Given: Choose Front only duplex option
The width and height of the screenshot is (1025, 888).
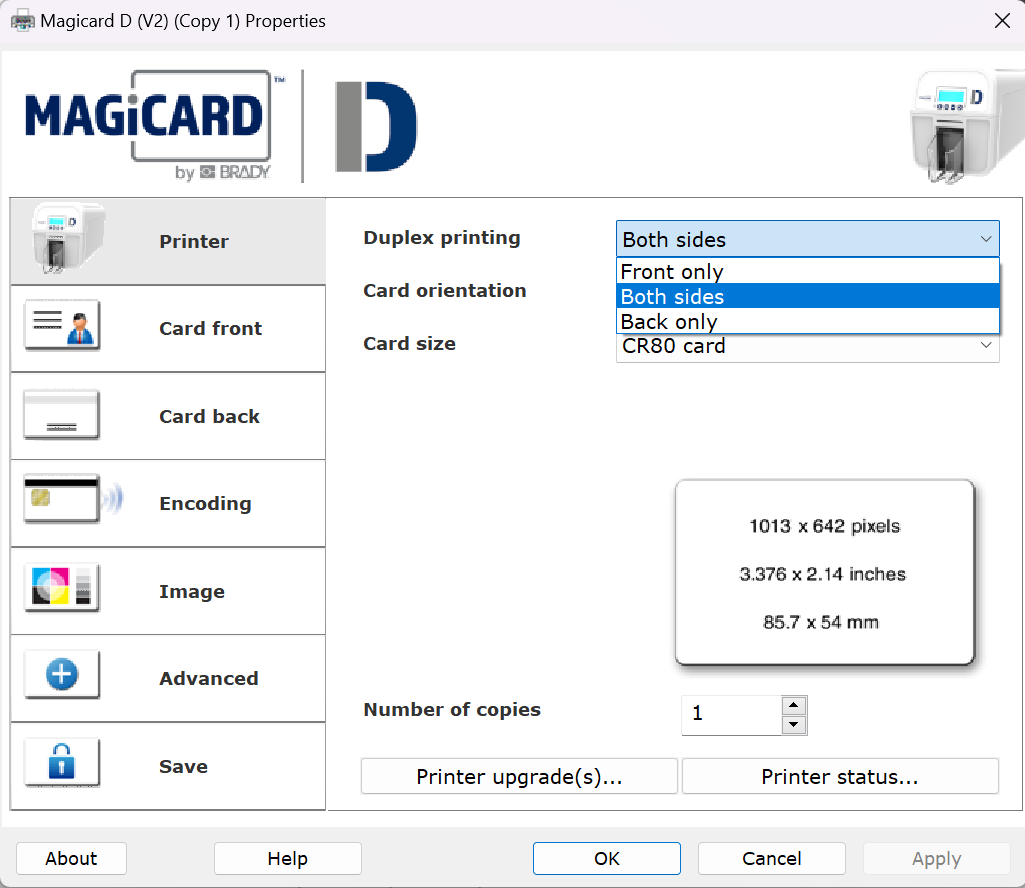Looking at the screenshot, I should click(x=807, y=271).
